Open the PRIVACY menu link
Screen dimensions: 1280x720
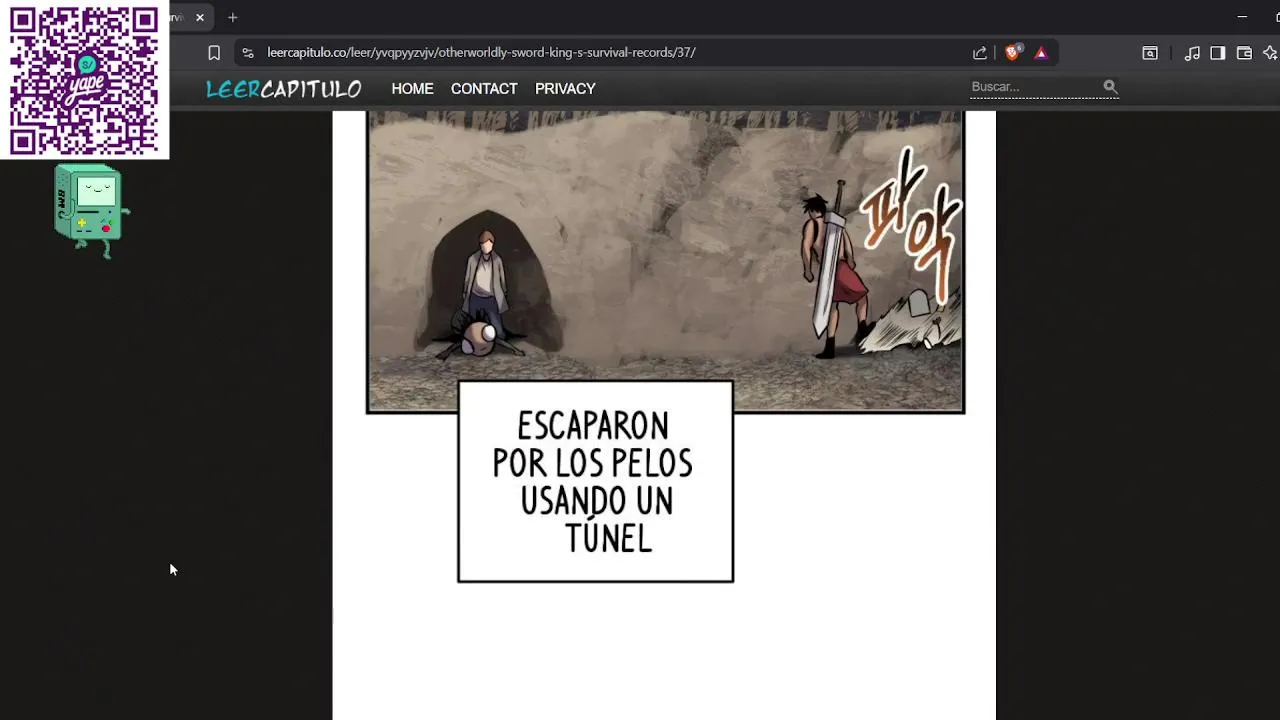point(565,89)
